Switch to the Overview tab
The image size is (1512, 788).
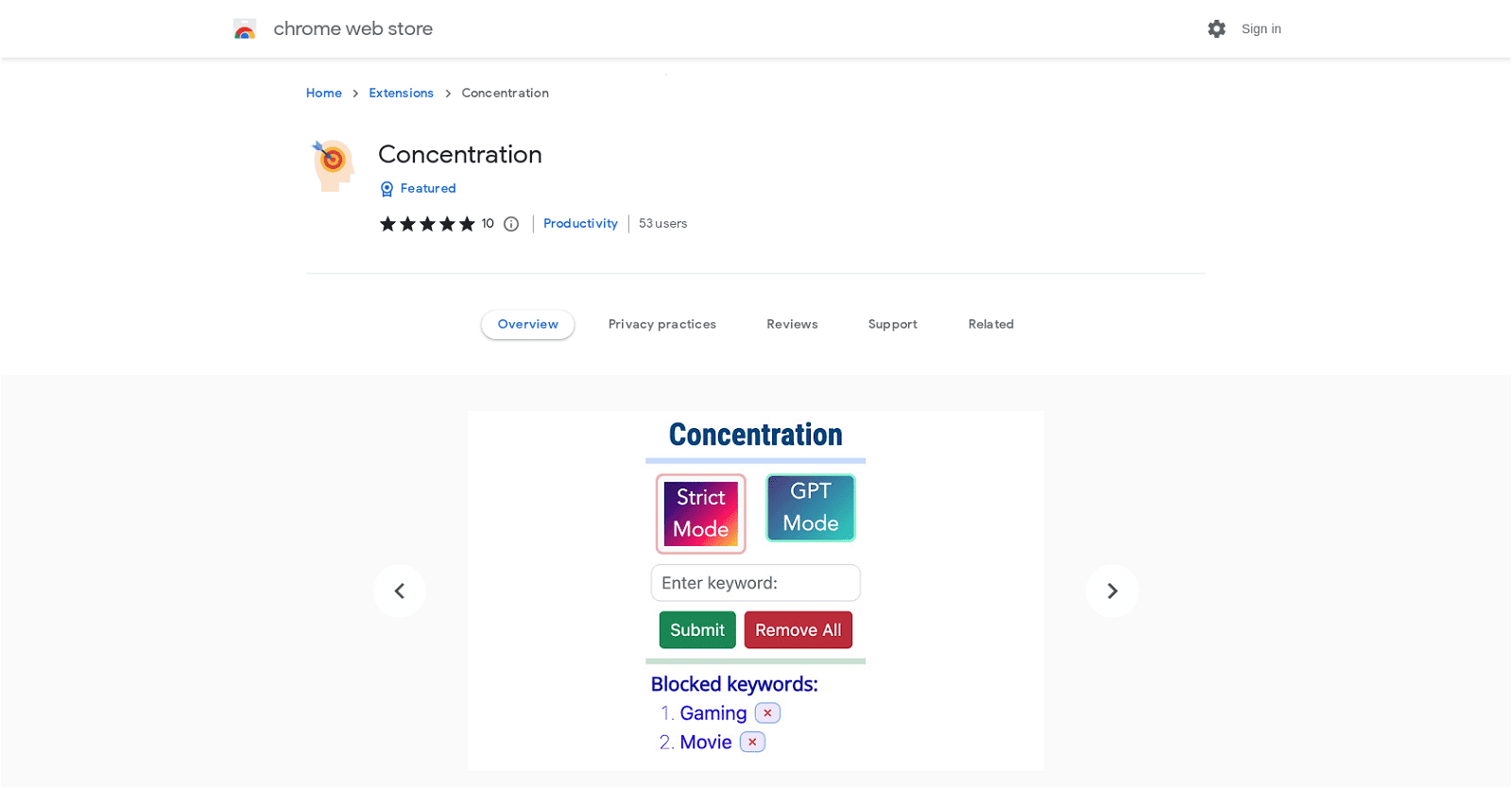pos(527,324)
